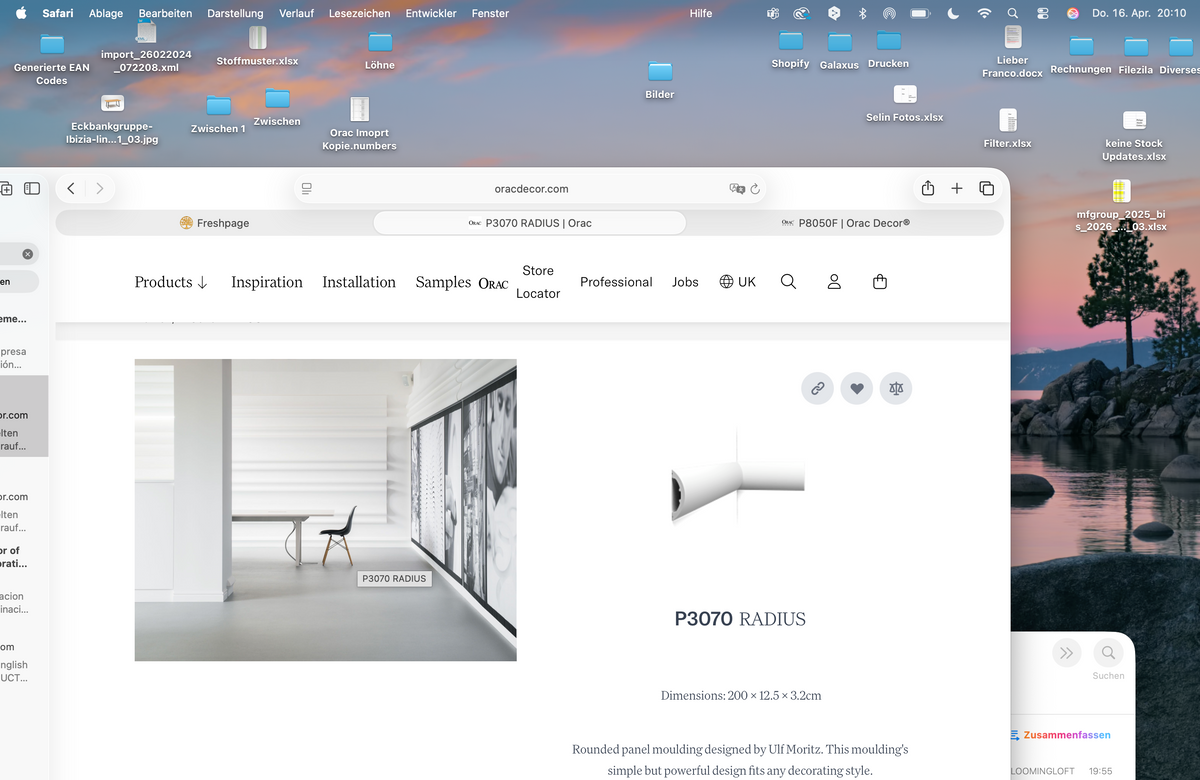Open the Rechnungen folder on desktop

coord(1081,55)
